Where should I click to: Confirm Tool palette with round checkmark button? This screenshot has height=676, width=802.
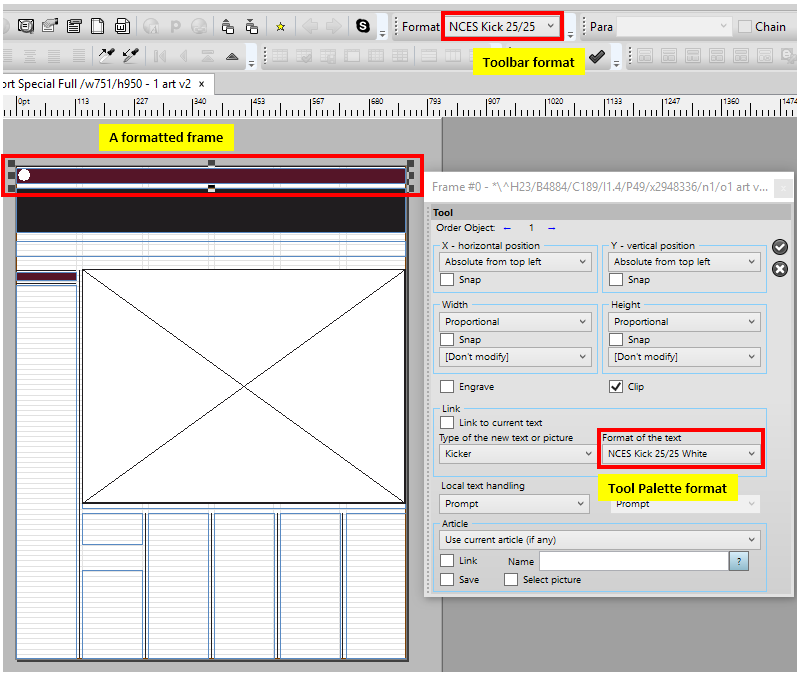pyautogui.click(x=779, y=247)
